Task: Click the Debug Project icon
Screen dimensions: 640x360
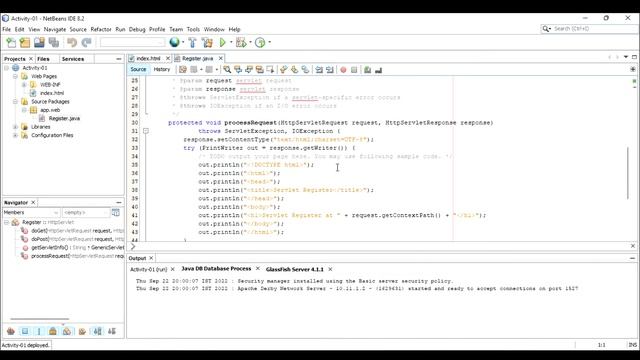Action: coord(241,42)
